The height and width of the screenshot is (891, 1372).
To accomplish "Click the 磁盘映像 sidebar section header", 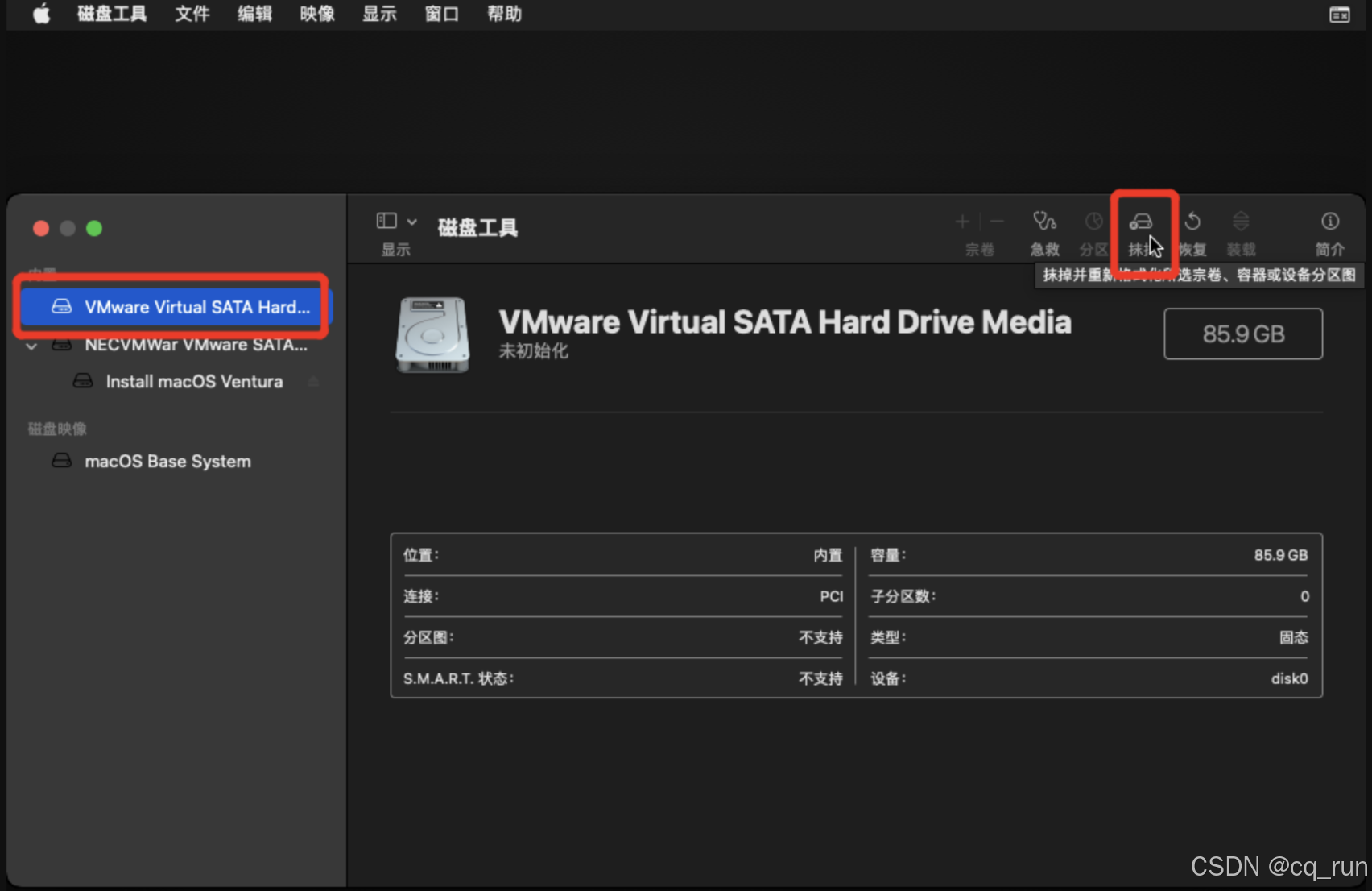I will coord(57,429).
